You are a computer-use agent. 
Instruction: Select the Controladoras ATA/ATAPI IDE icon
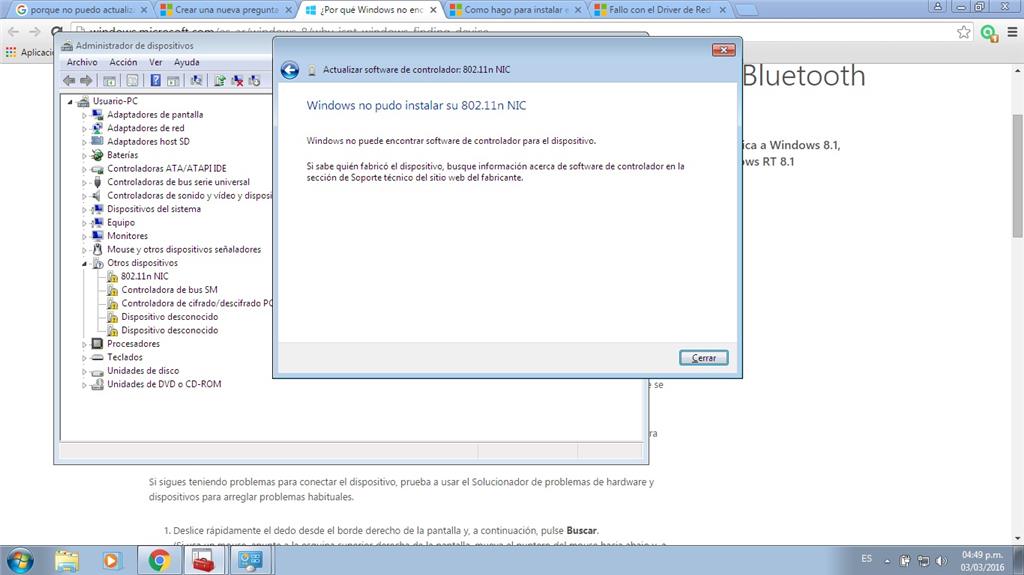point(97,169)
